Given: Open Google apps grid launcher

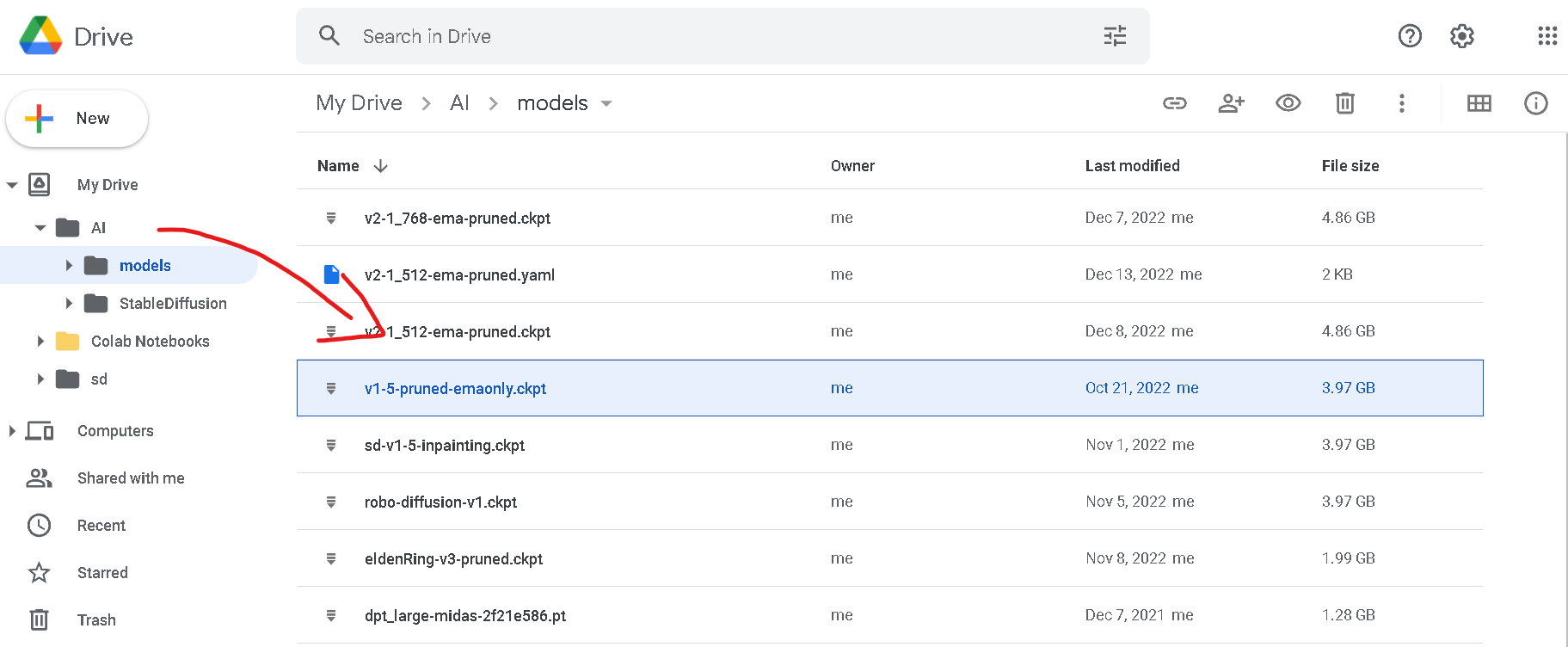Looking at the screenshot, I should [1547, 35].
